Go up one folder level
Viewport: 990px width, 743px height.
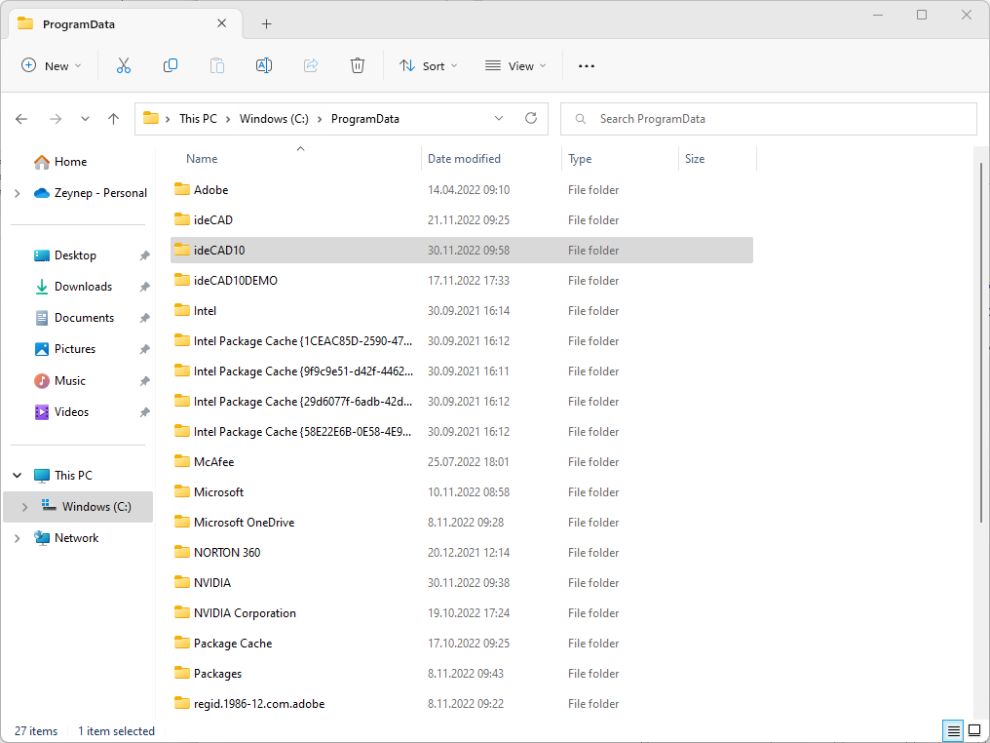pos(114,119)
